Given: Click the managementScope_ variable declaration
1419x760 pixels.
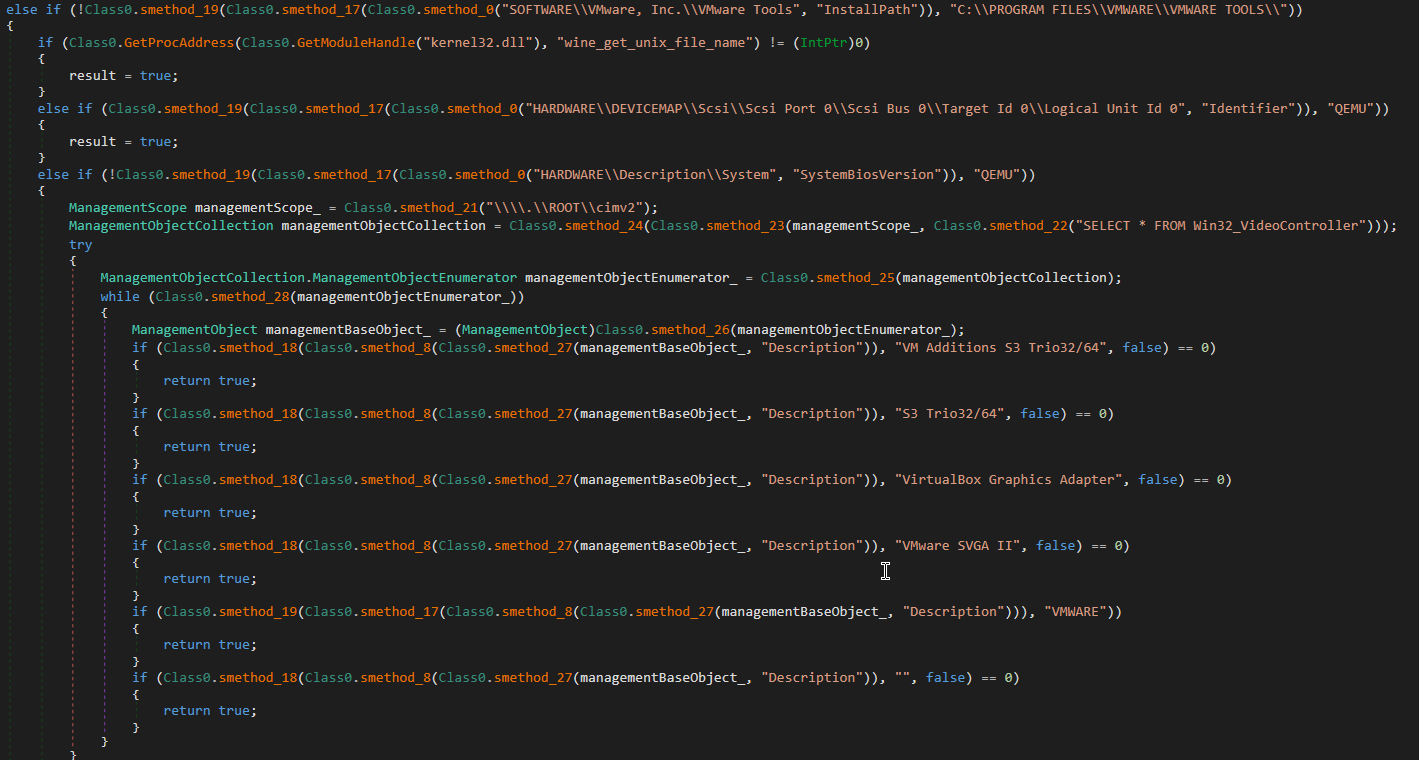Looking at the screenshot, I should pyautogui.click(x=257, y=208).
